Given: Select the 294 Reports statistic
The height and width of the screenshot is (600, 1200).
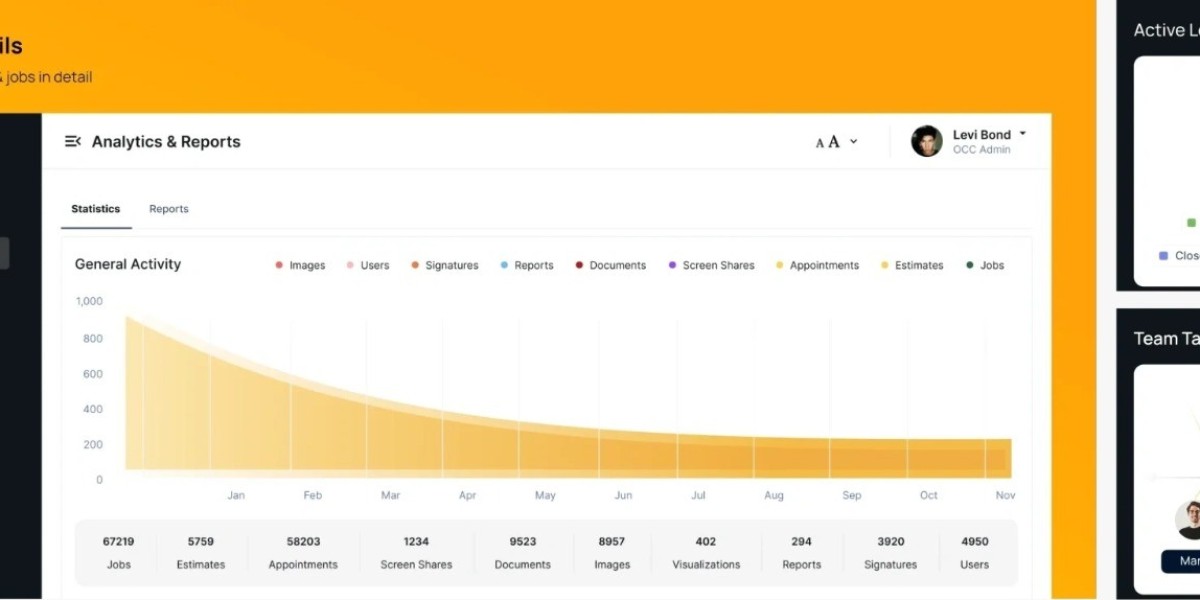Looking at the screenshot, I should [801, 552].
